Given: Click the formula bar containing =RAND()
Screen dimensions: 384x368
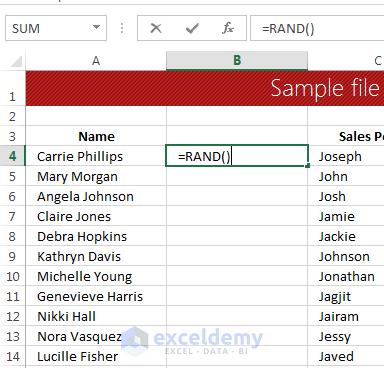Looking at the screenshot, I should [x=317, y=28].
